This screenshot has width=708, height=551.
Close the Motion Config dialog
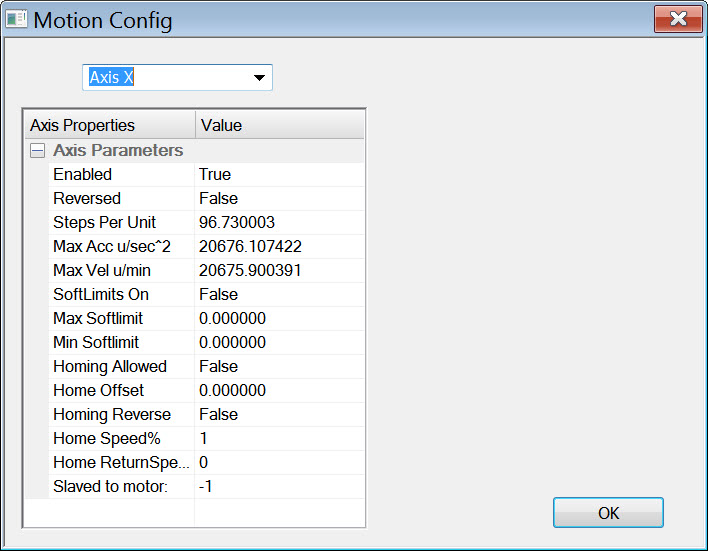click(x=678, y=19)
